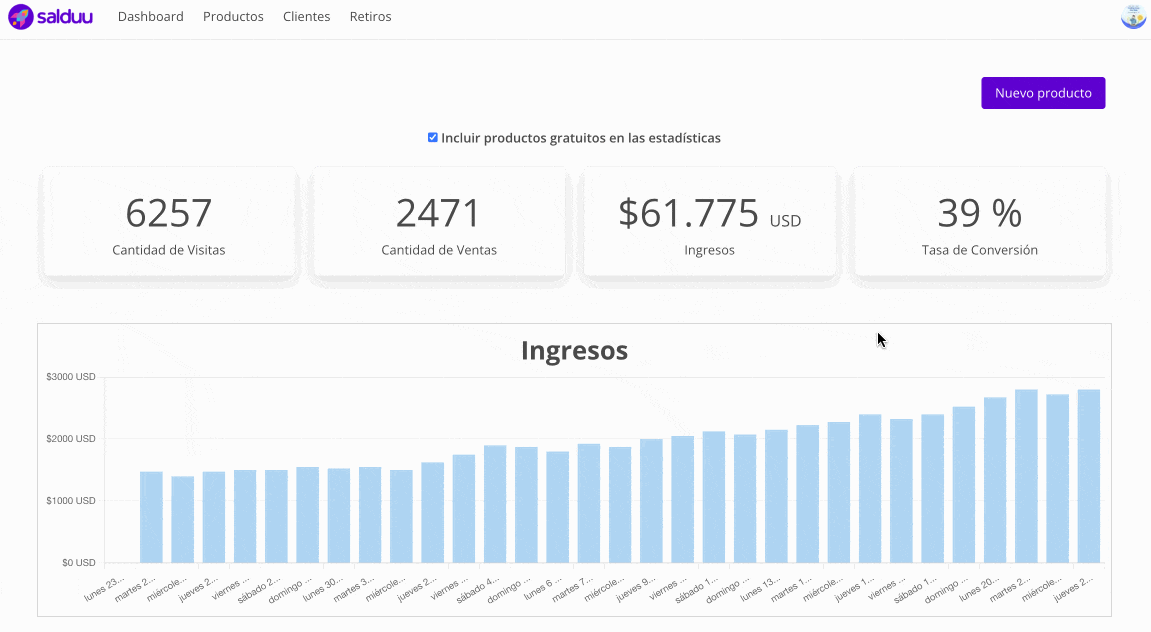Click the Ingresos chart title
The image size is (1151, 632).
[x=575, y=351]
